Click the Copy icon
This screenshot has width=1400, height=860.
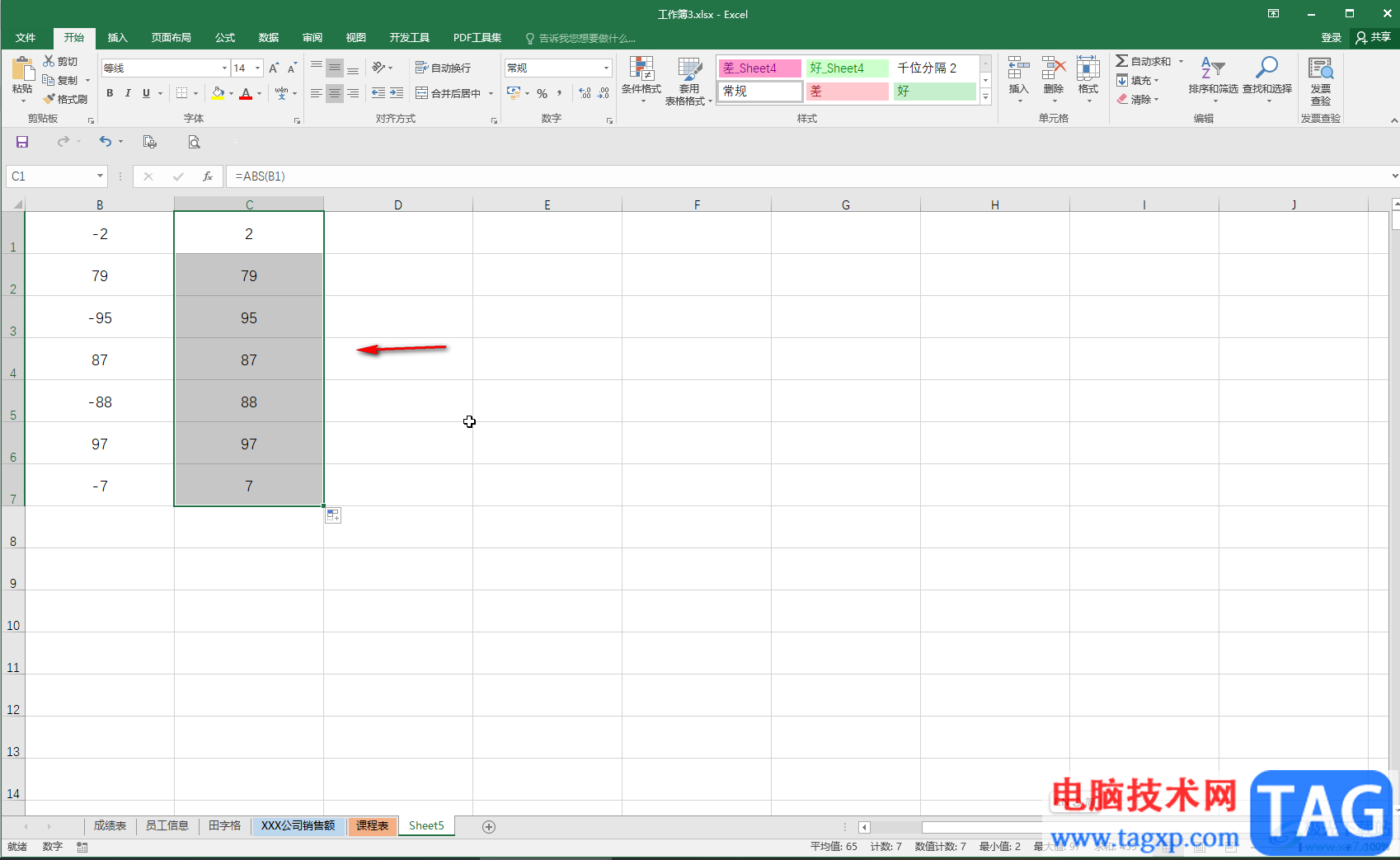pos(49,80)
